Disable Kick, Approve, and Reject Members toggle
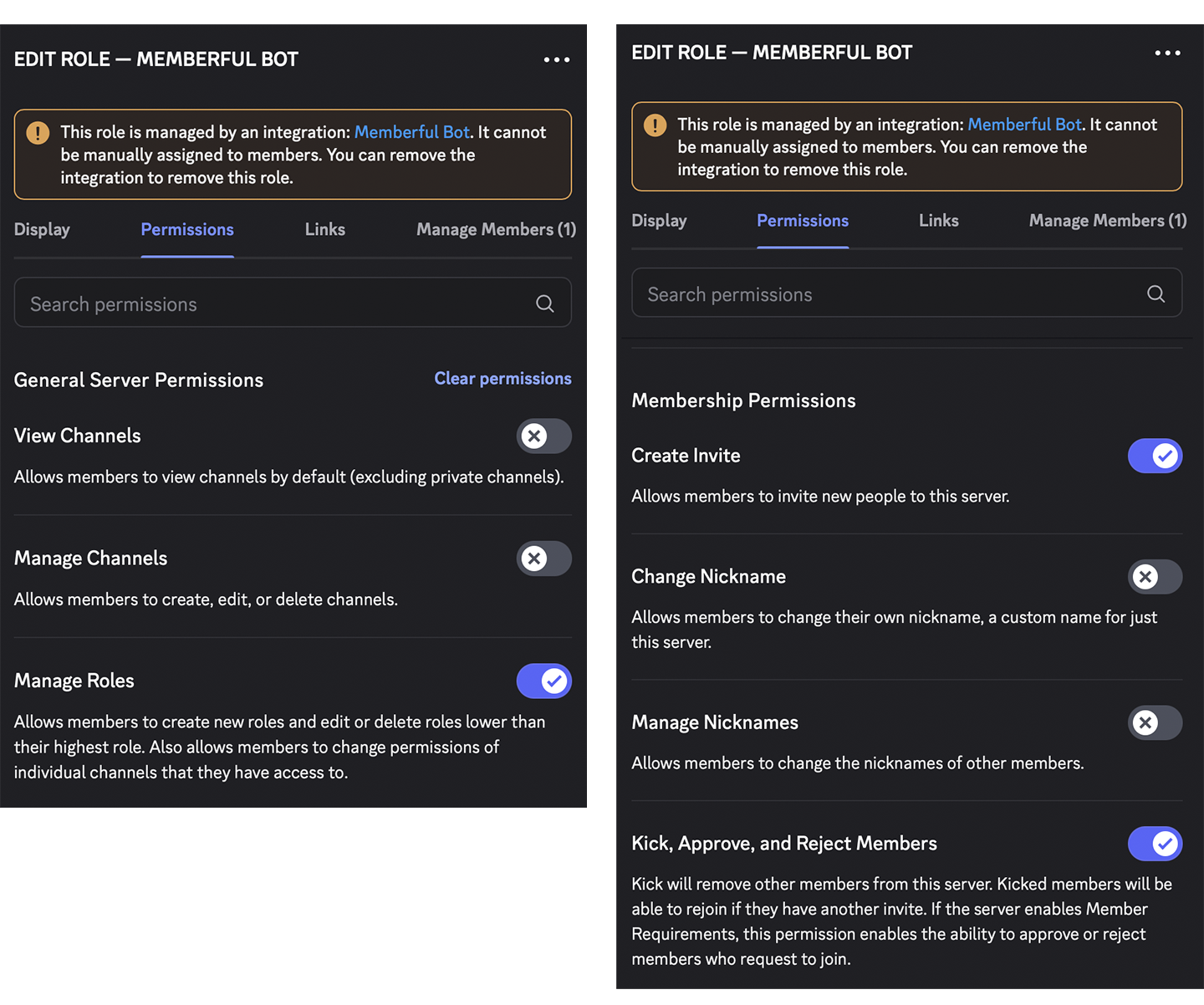Image resolution: width=1204 pixels, height=1005 pixels. pos(1156,844)
